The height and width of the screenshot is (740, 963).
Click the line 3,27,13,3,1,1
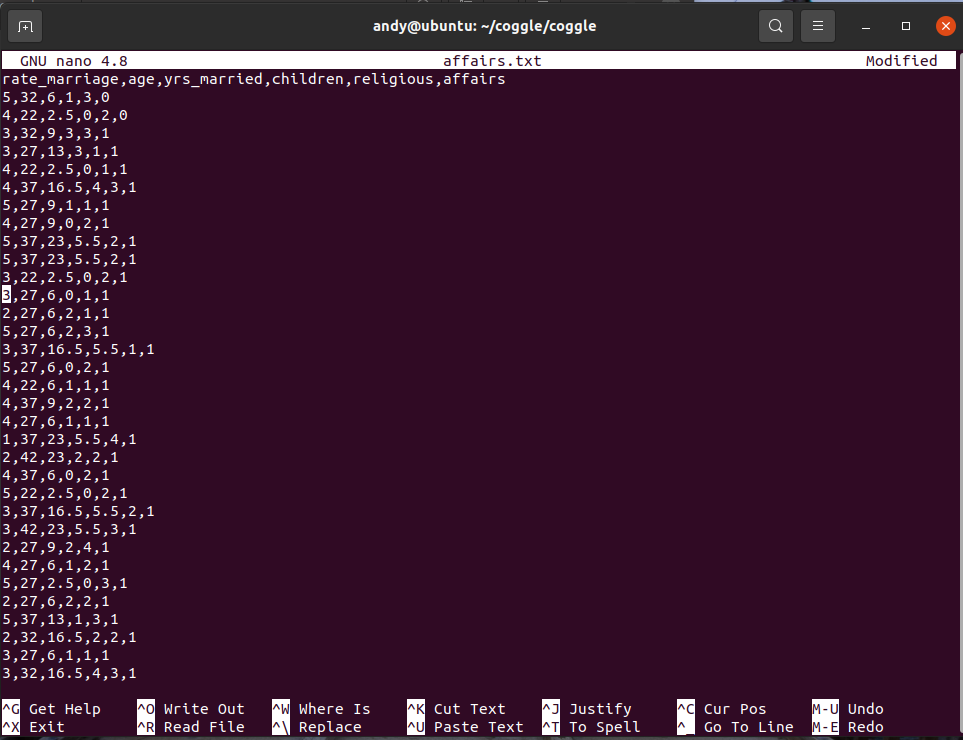60,151
